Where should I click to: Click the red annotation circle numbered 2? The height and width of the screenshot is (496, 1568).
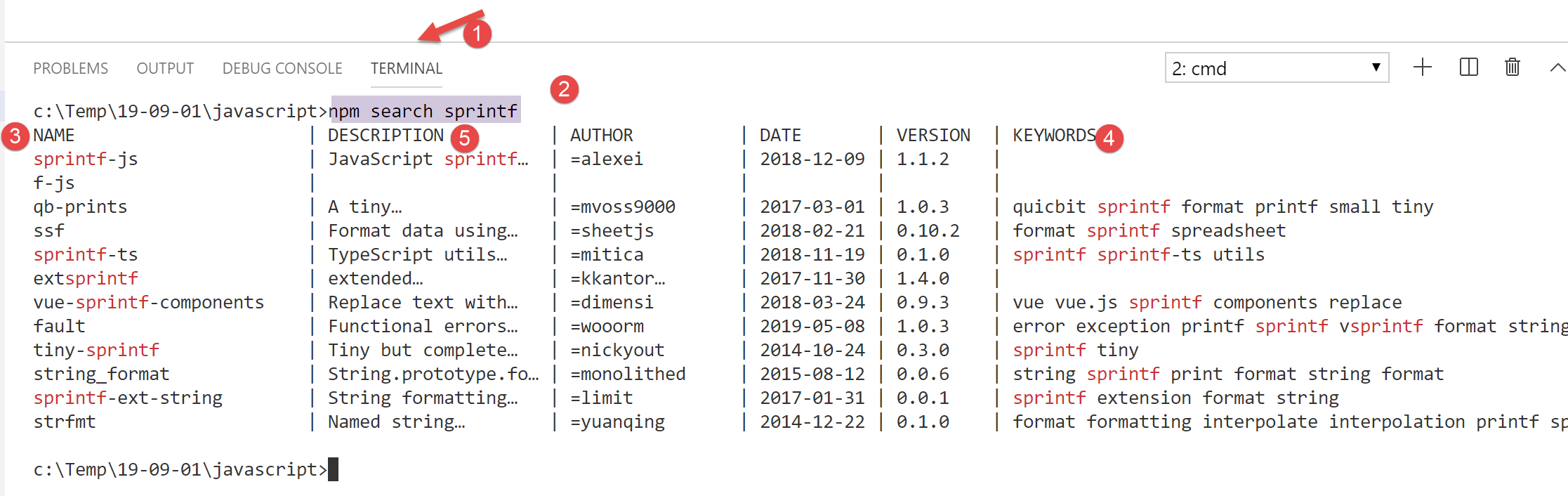pyautogui.click(x=564, y=89)
